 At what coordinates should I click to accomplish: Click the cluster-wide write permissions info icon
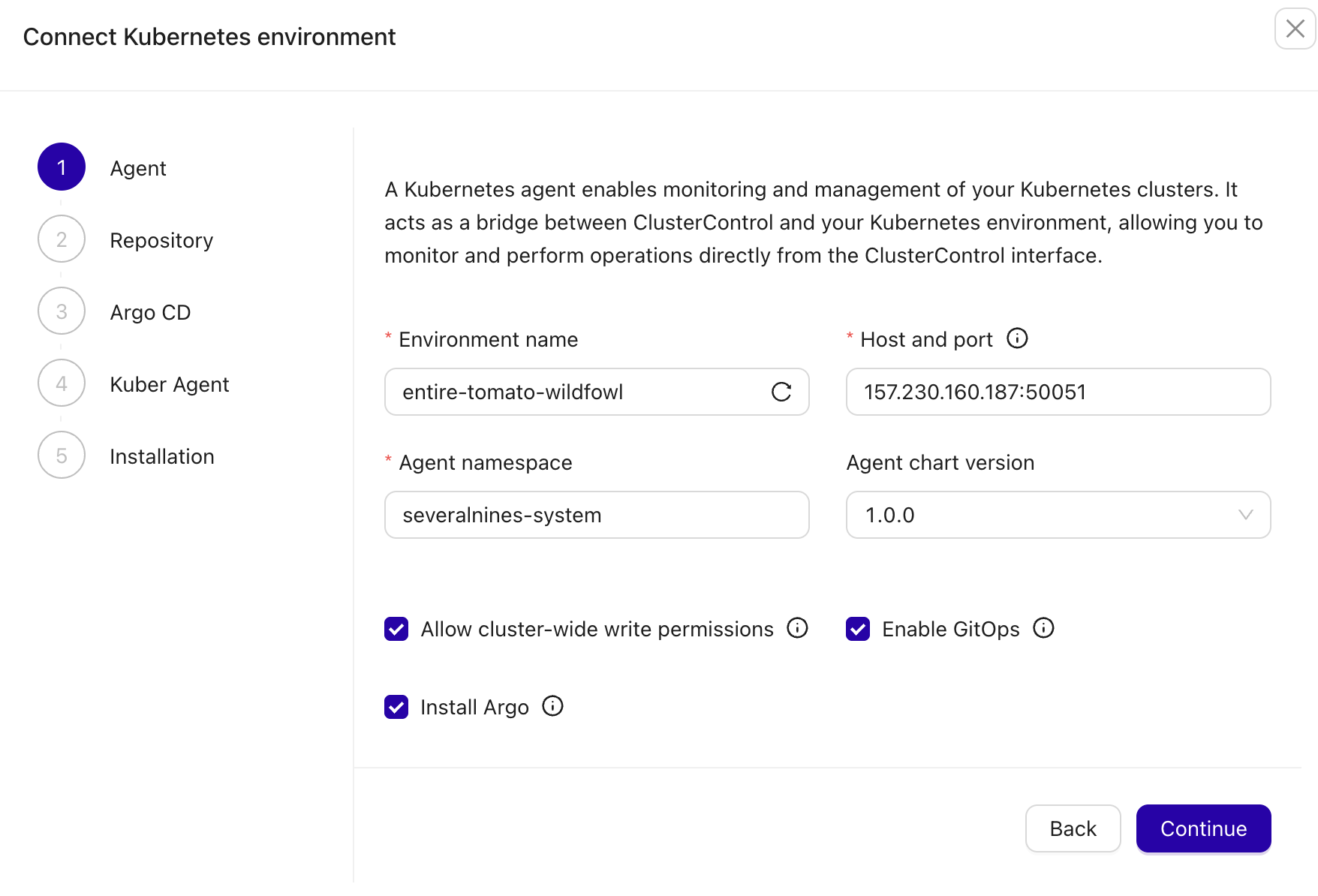click(x=797, y=628)
